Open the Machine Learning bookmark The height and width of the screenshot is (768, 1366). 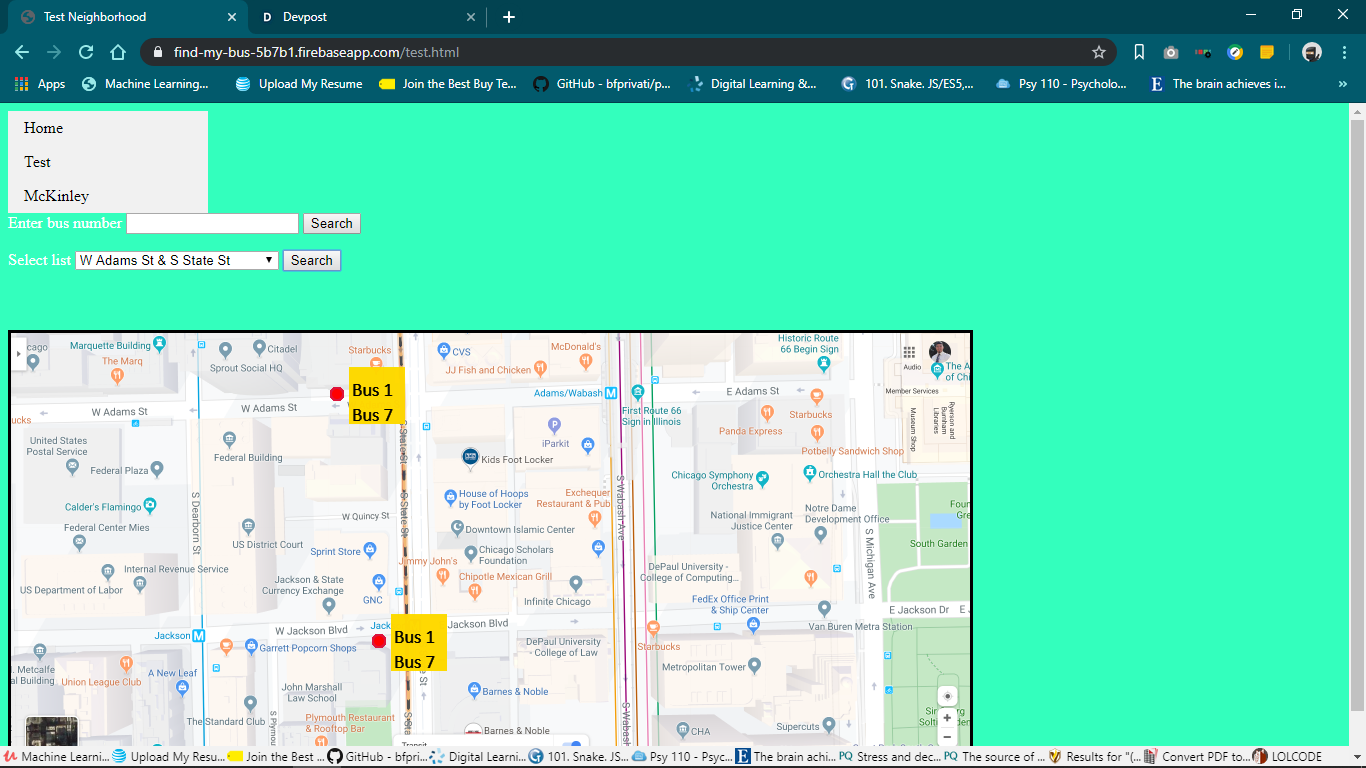[146, 84]
